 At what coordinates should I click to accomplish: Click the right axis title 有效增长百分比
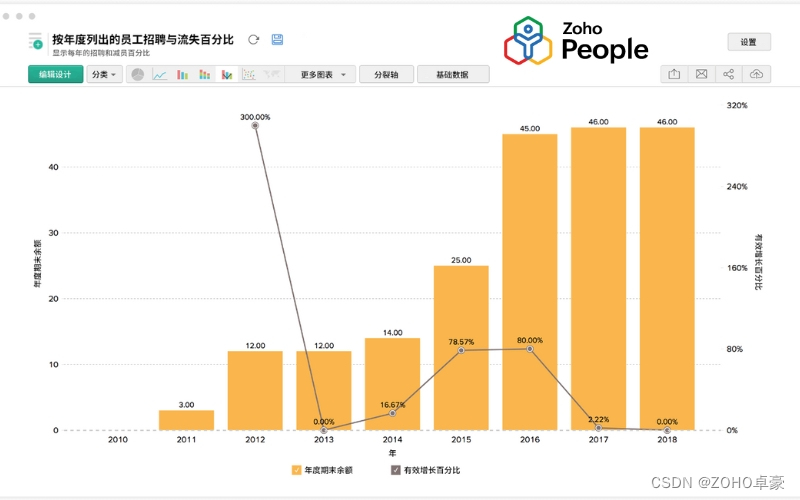[x=759, y=262]
